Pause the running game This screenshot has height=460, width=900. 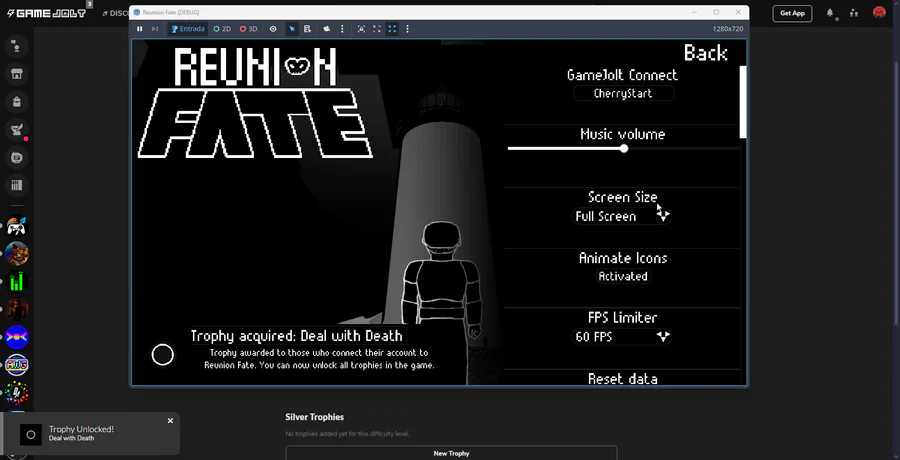pyautogui.click(x=139, y=29)
